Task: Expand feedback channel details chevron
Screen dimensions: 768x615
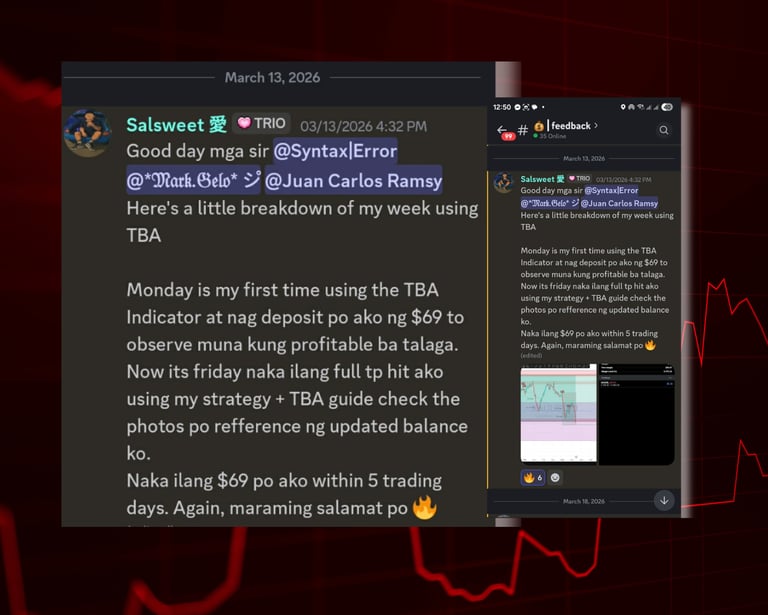Action: point(596,125)
